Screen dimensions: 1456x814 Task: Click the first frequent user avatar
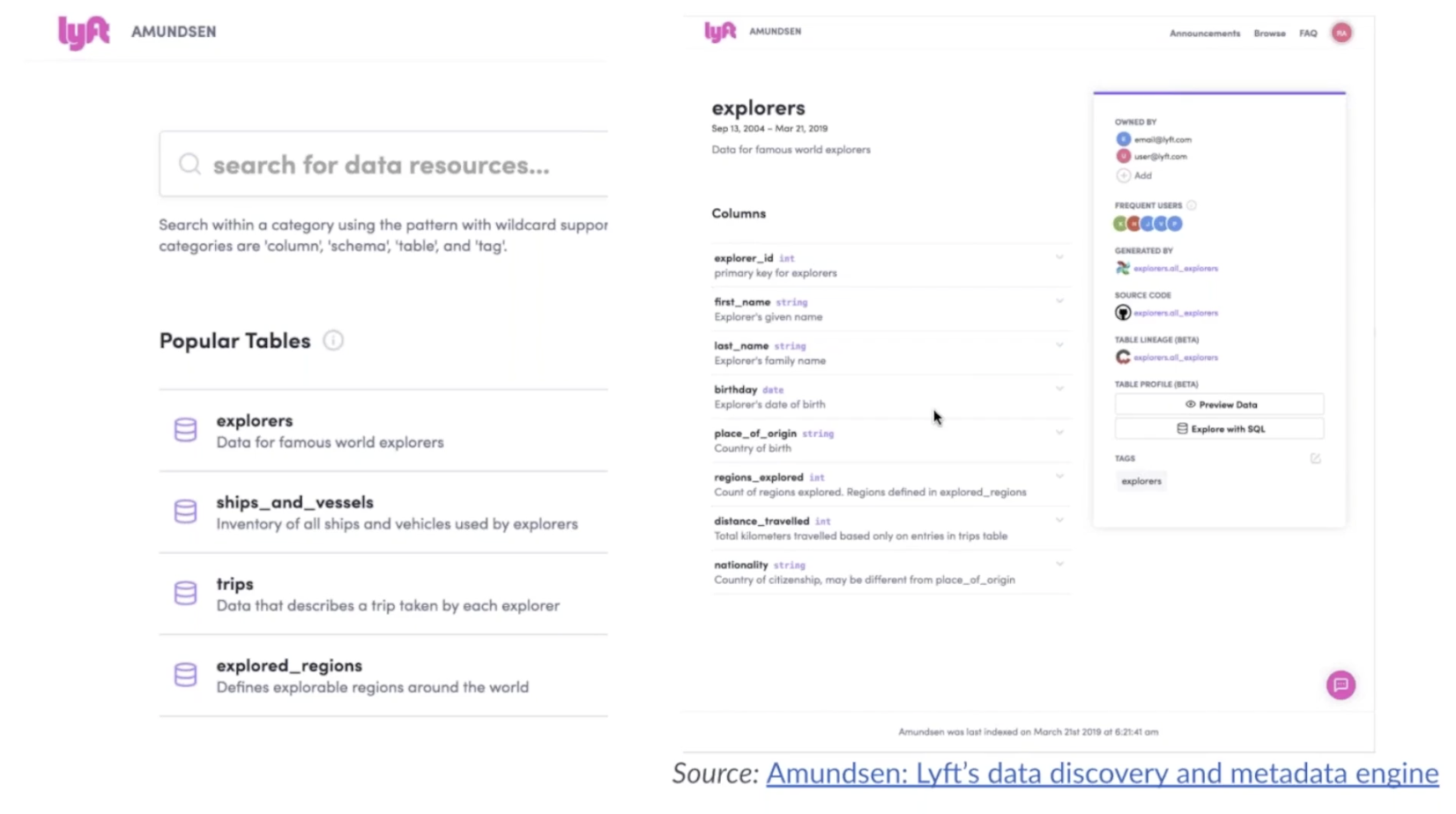coord(1121,224)
